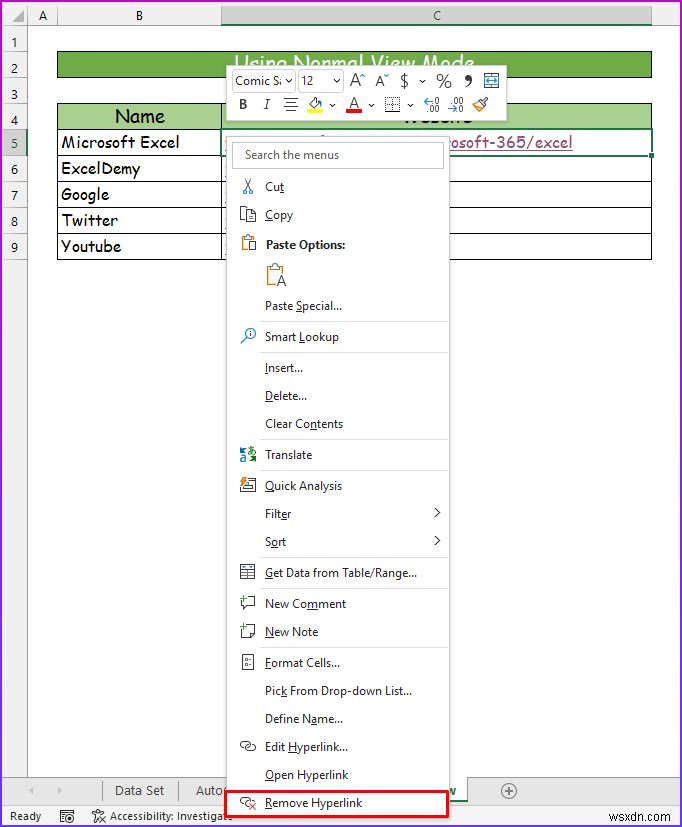
Task: Open the microsoft-365/excel hyperlink
Action: [511, 142]
